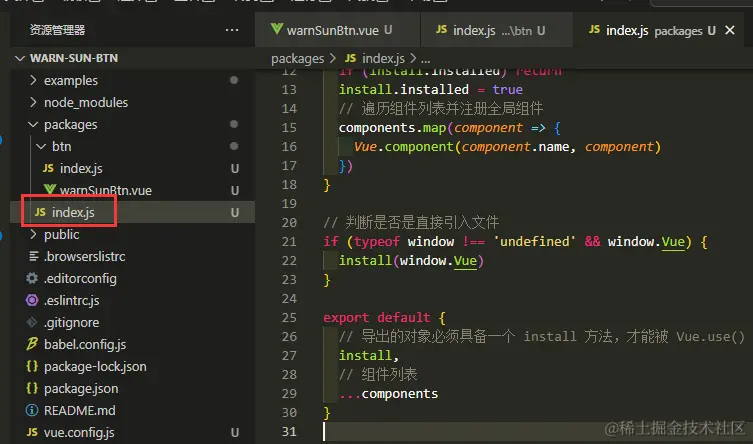Click packages in the breadcrumb
This screenshot has width=753, height=444.
(297, 59)
